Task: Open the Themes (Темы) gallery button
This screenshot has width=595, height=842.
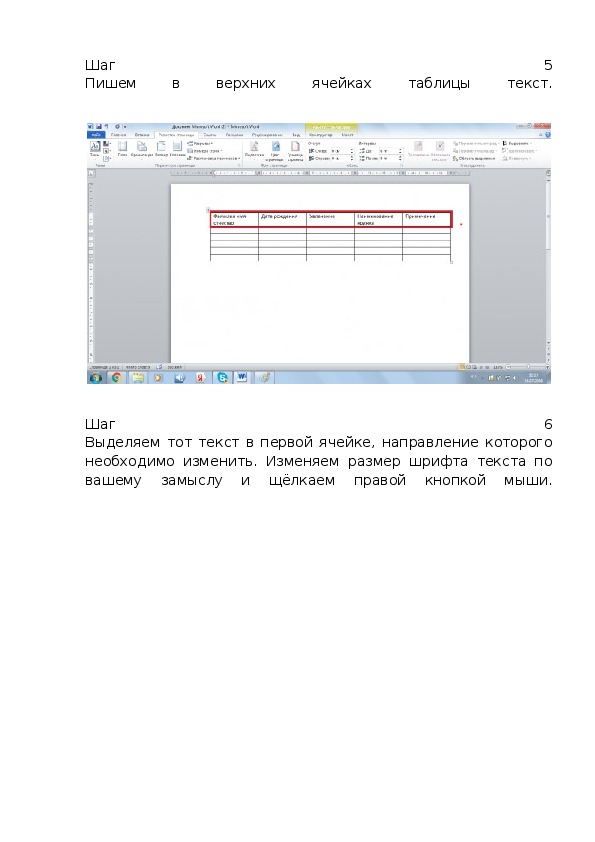Action: coord(95,149)
